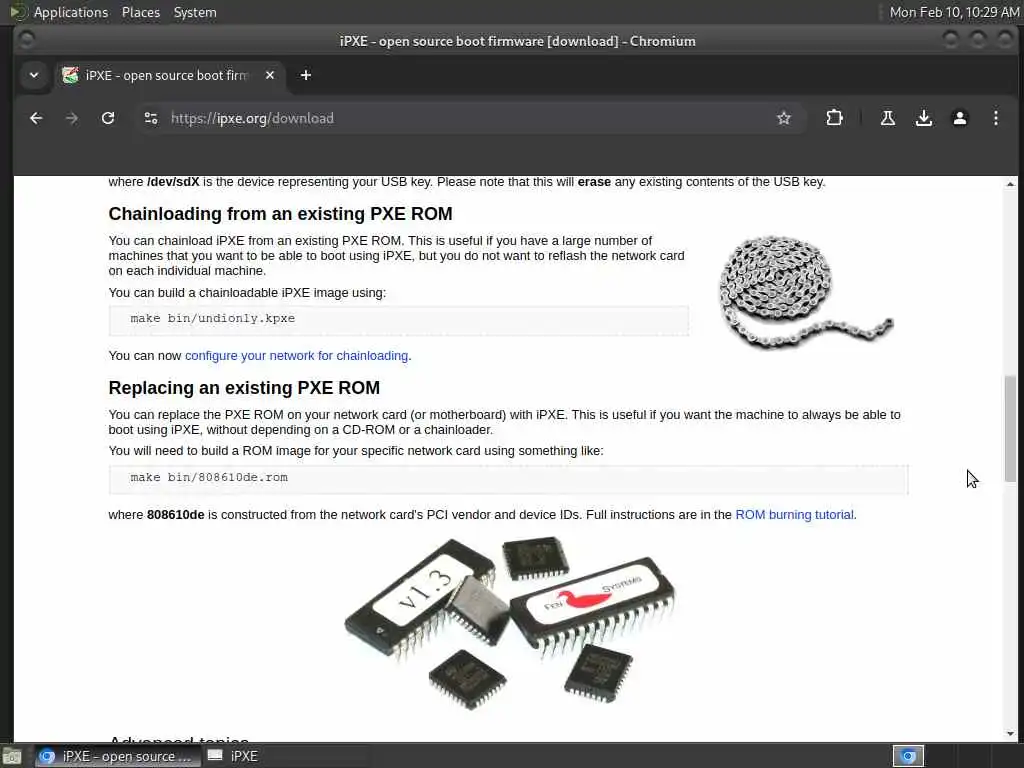
Task: Open Chrome Labs flask icon
Action: click(x=888, y=118)
